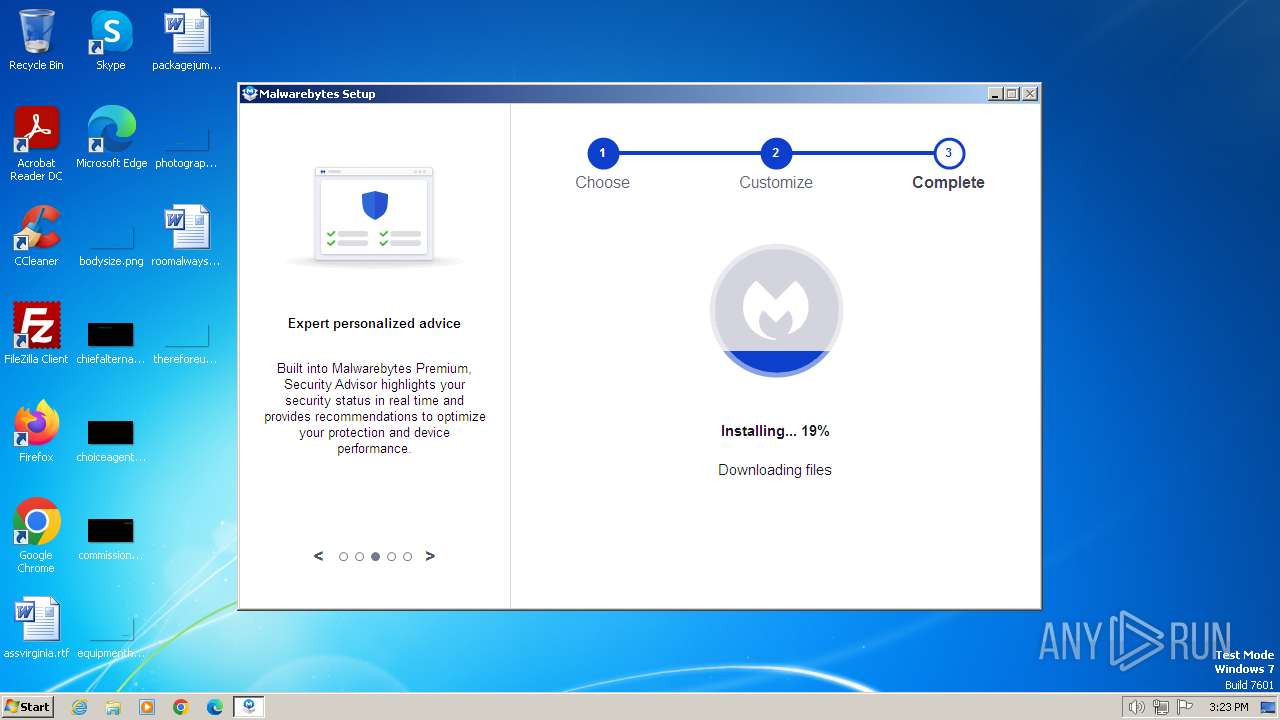Viewport: 1280px width, 720px height.
Task: Click the monitor icon in tray
Action: [x=1267, y=707]
